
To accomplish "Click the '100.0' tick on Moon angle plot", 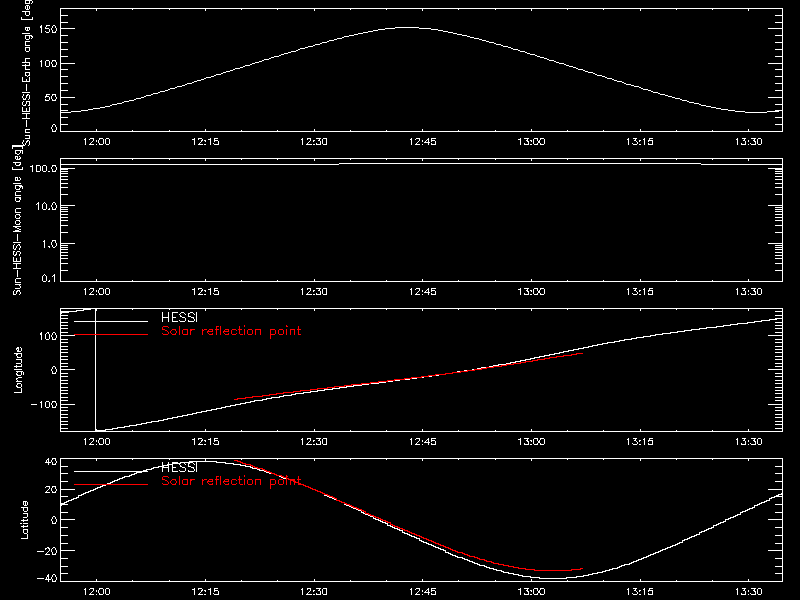I will pos(43,168).
